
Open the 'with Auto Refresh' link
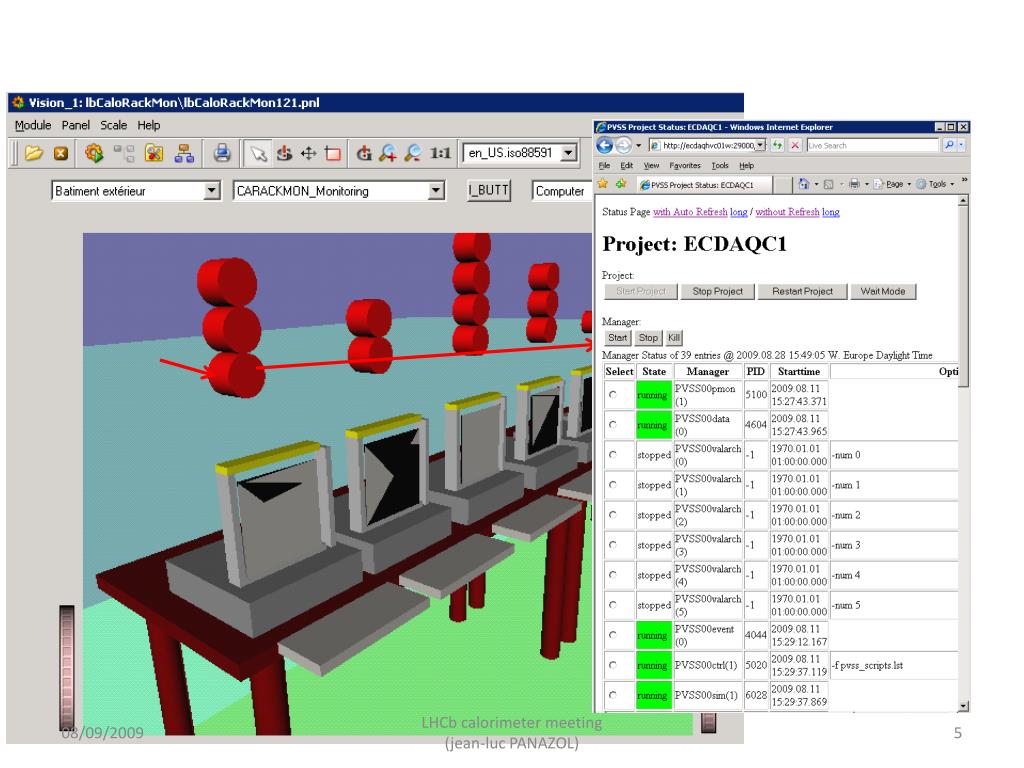pyautogui.click(x=690, y=212)
